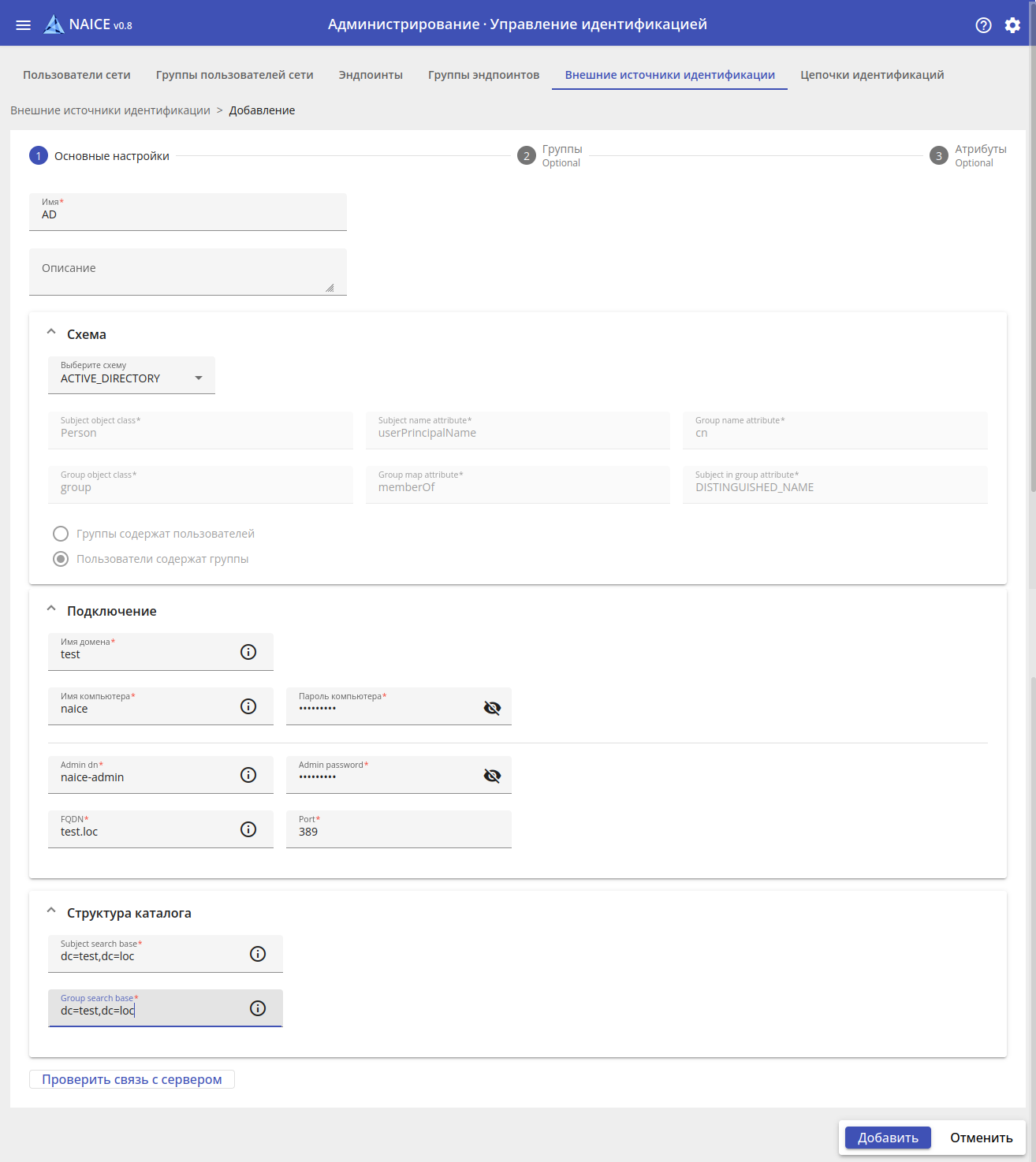The height and width of the screenshot is (1162, 1036).
Task: Open the Выберите схему dropdown
Action: click(132, 376)
